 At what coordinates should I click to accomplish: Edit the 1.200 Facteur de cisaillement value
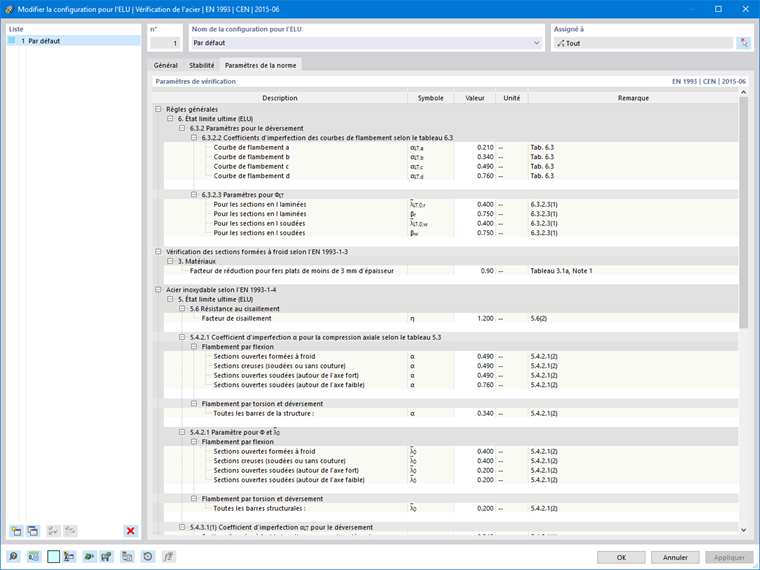475,318
